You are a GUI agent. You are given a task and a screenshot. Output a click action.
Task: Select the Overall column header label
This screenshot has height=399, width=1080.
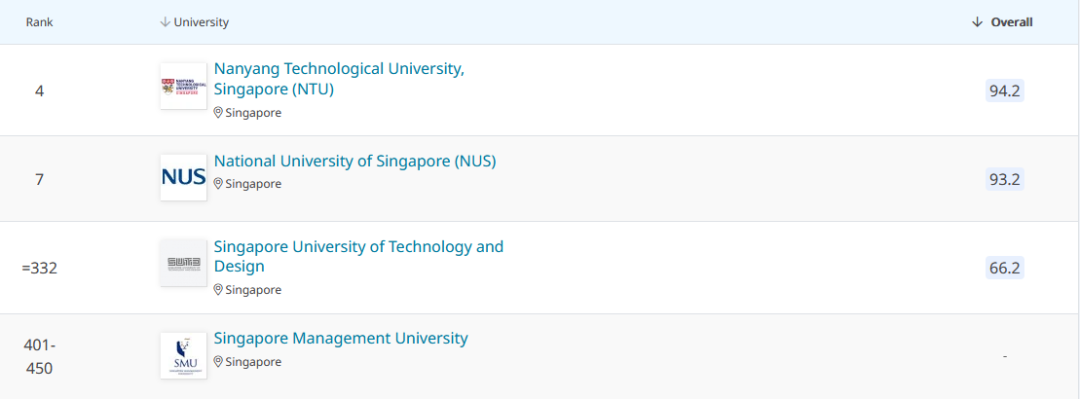(1012, 22)
